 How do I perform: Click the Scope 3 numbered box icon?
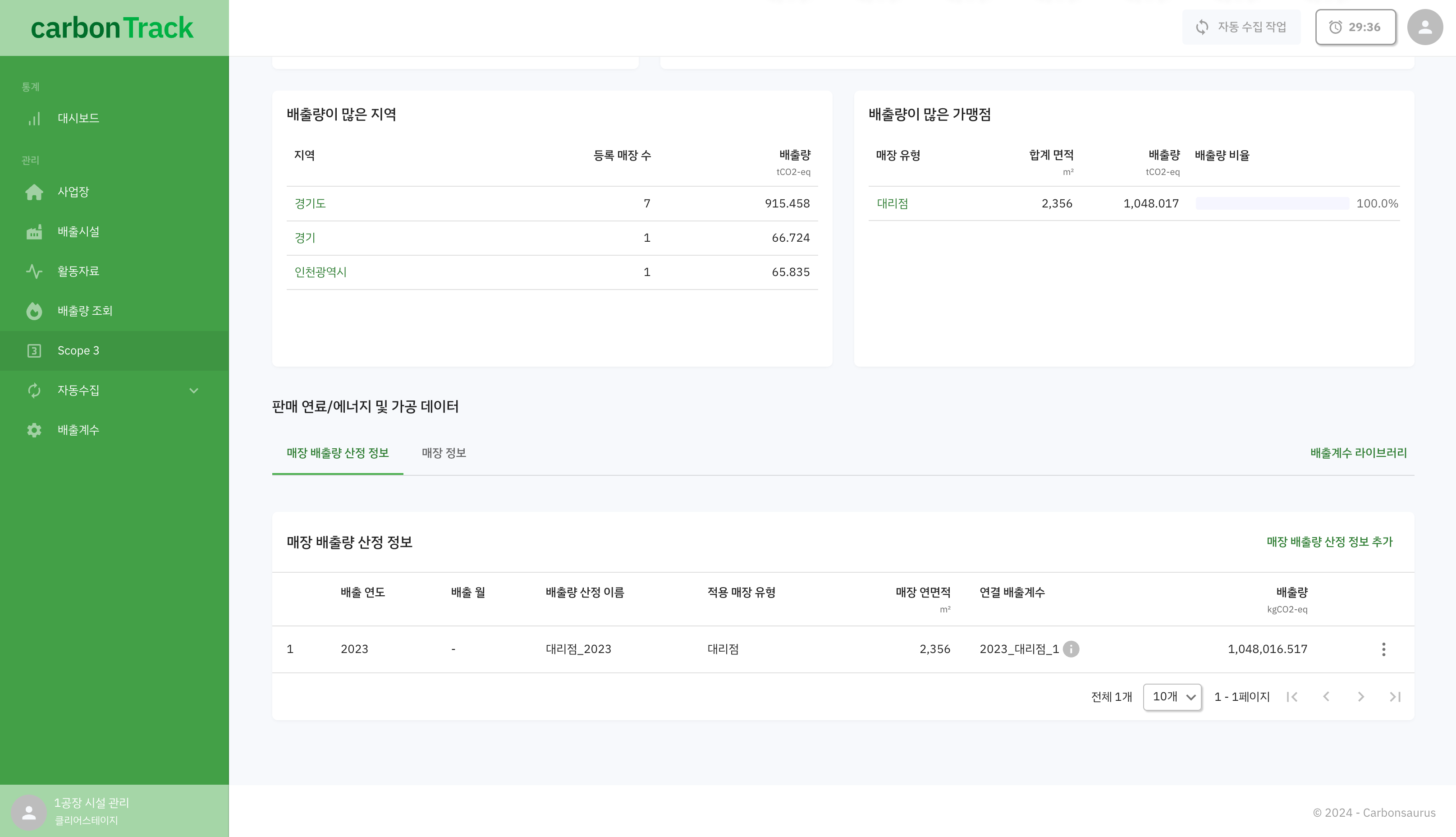point(34,351)
